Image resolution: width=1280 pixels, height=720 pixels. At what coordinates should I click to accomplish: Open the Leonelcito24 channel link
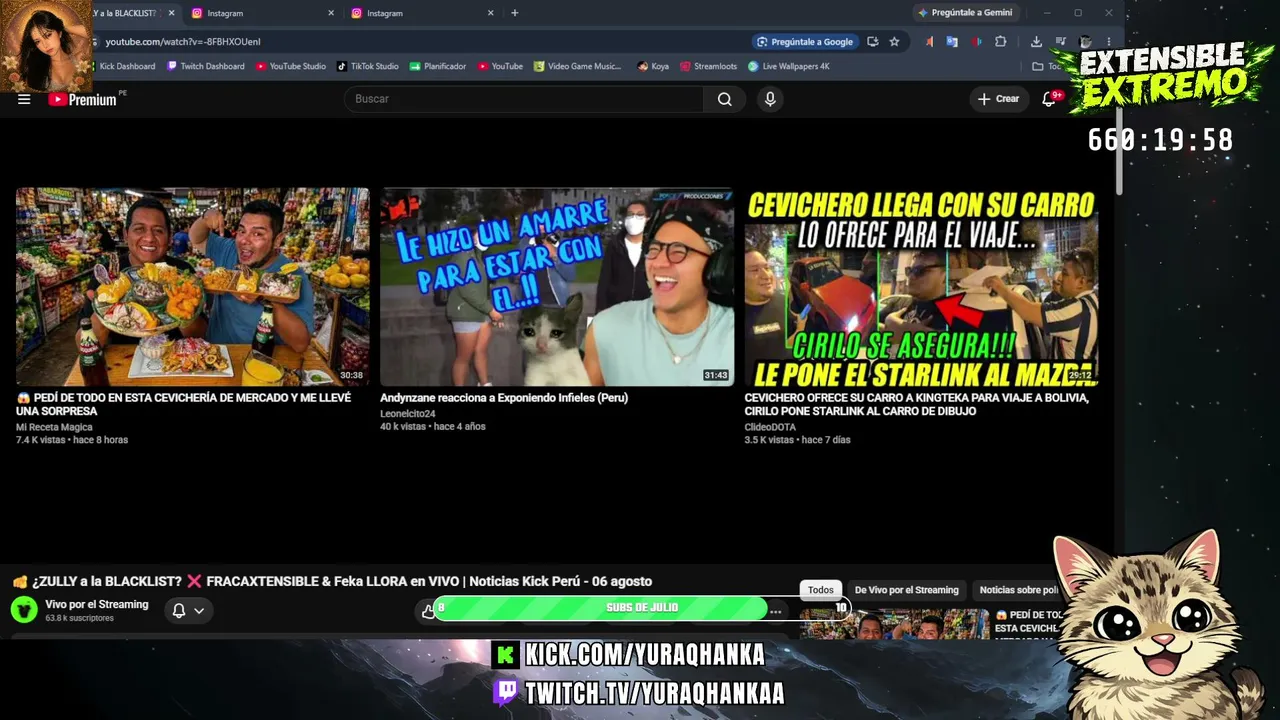408,414
